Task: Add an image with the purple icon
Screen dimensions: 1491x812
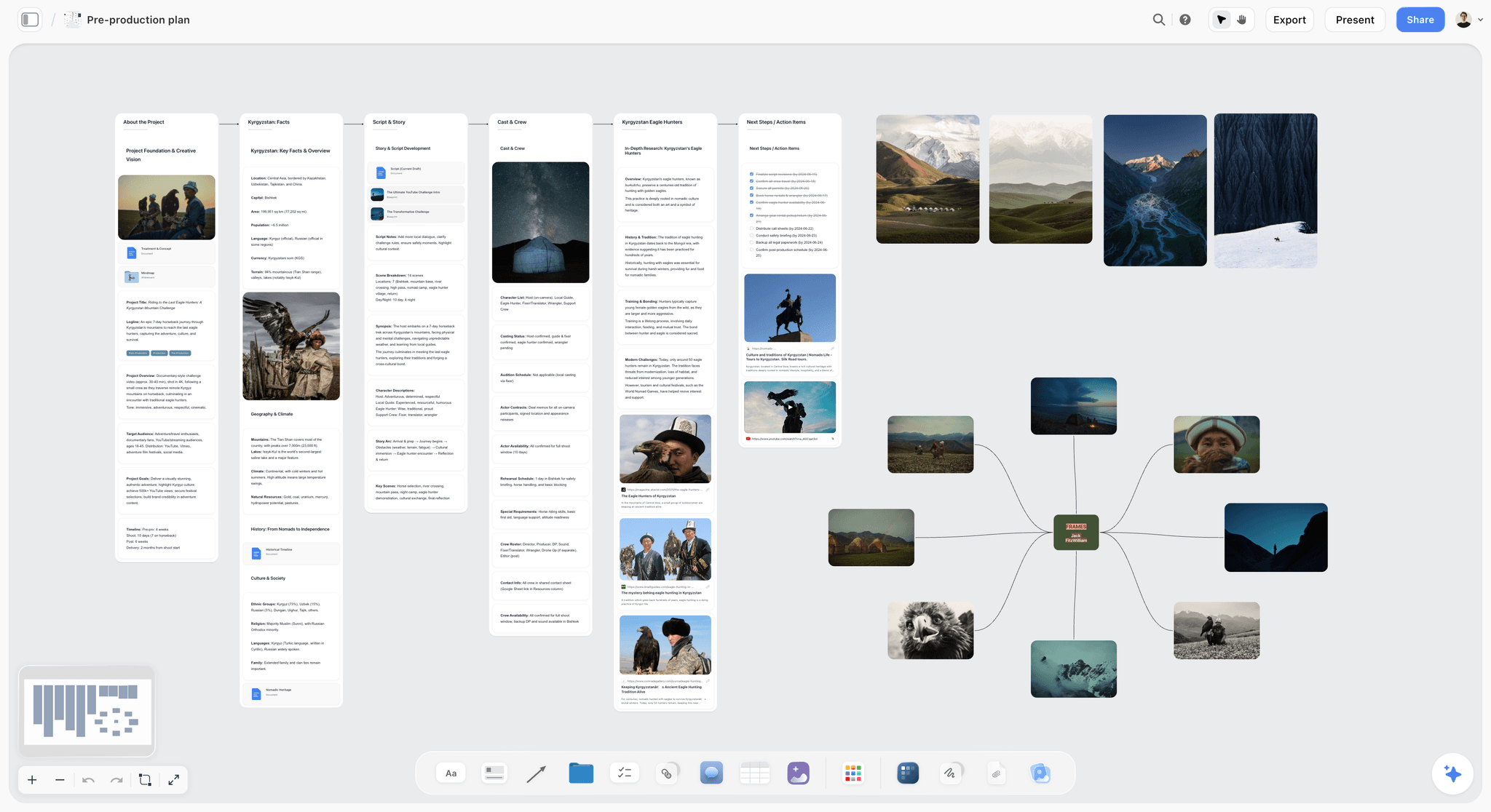Action: tap(798, 773)
